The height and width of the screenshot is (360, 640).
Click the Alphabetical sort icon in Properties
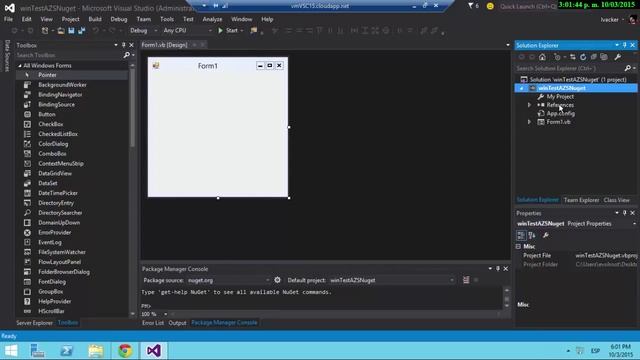(532, 236)
